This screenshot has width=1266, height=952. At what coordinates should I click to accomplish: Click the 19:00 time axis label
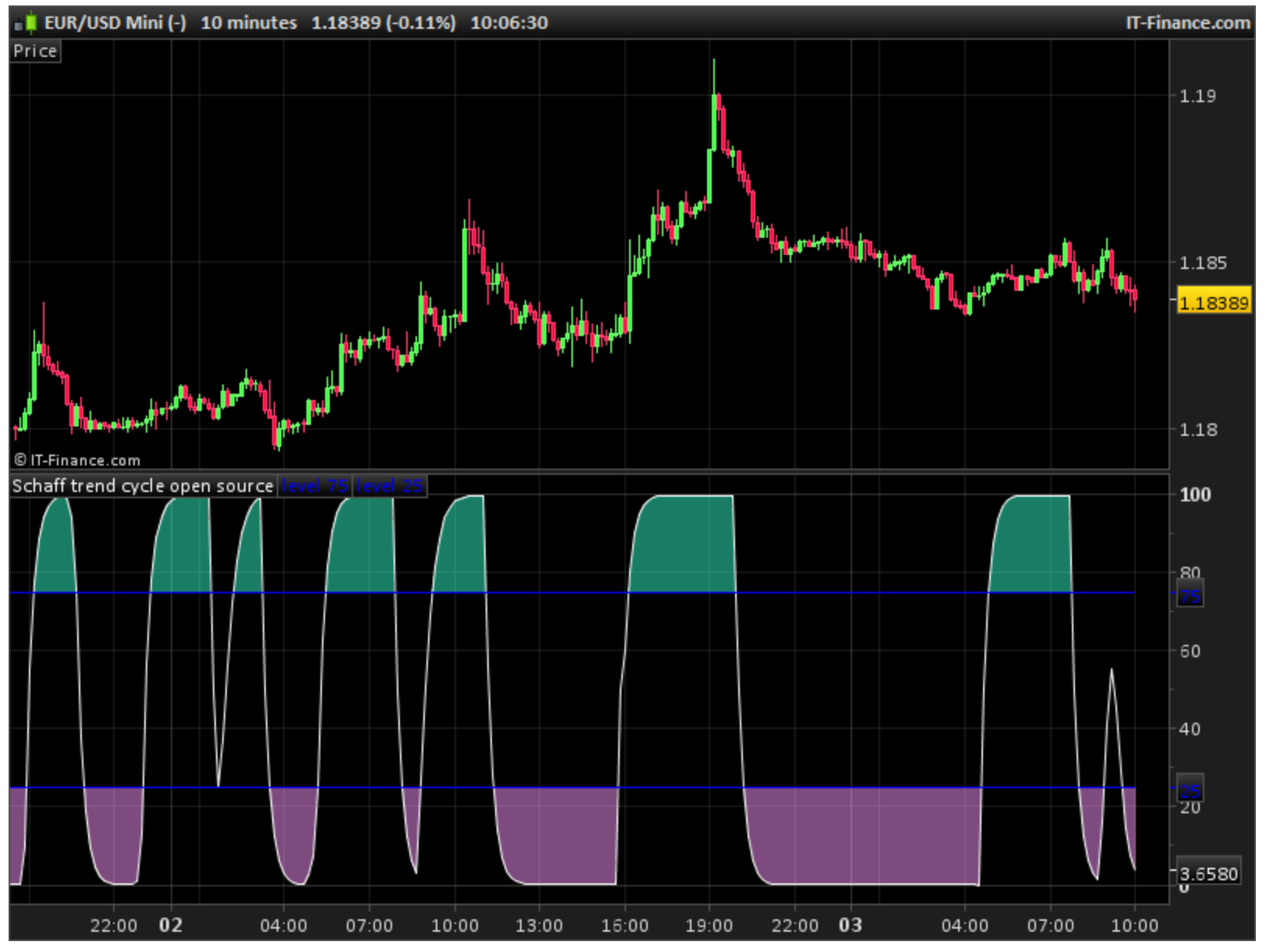pos(709,925)
